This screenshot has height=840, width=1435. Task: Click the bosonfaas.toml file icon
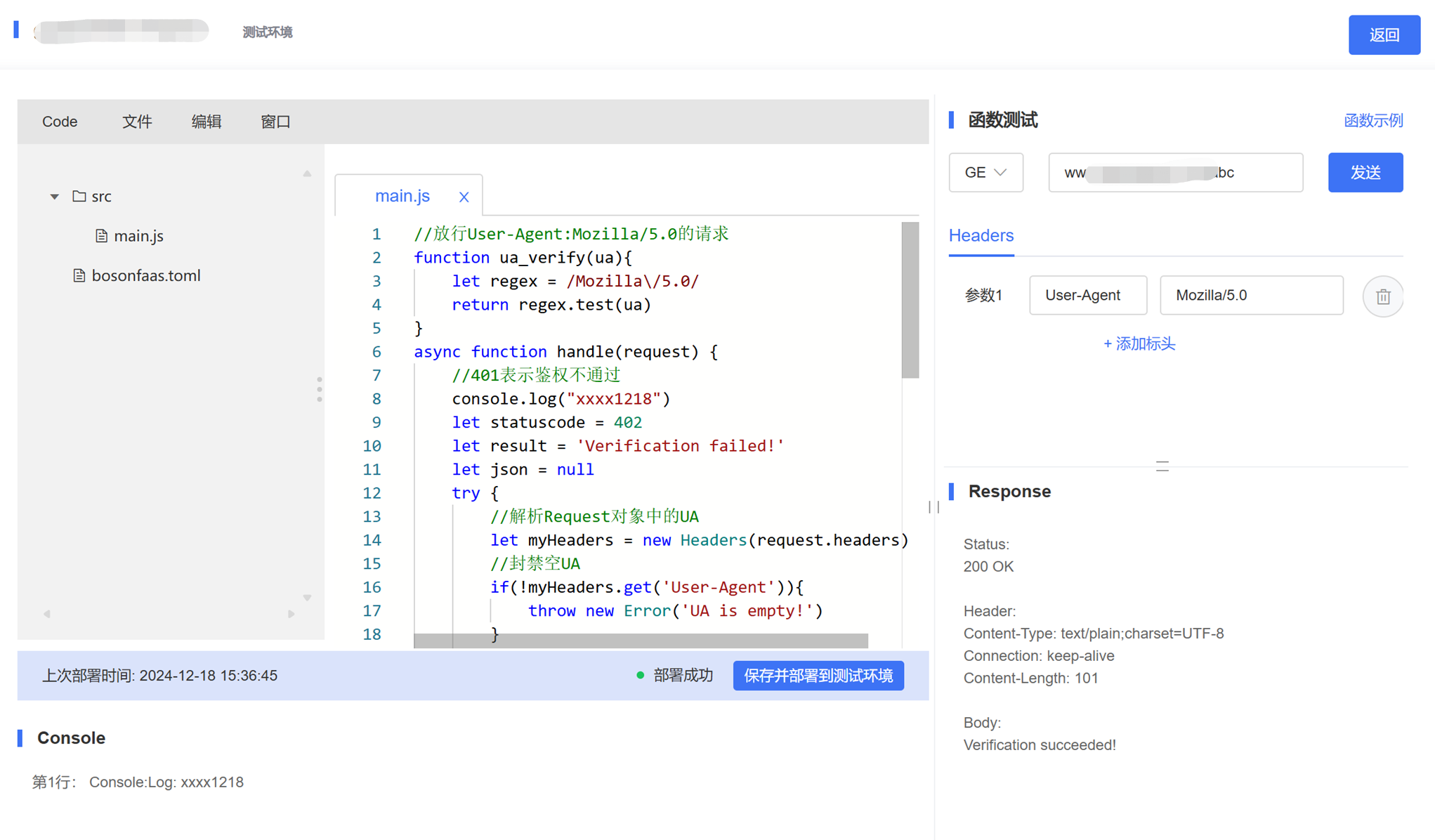[x=79, y=275]
